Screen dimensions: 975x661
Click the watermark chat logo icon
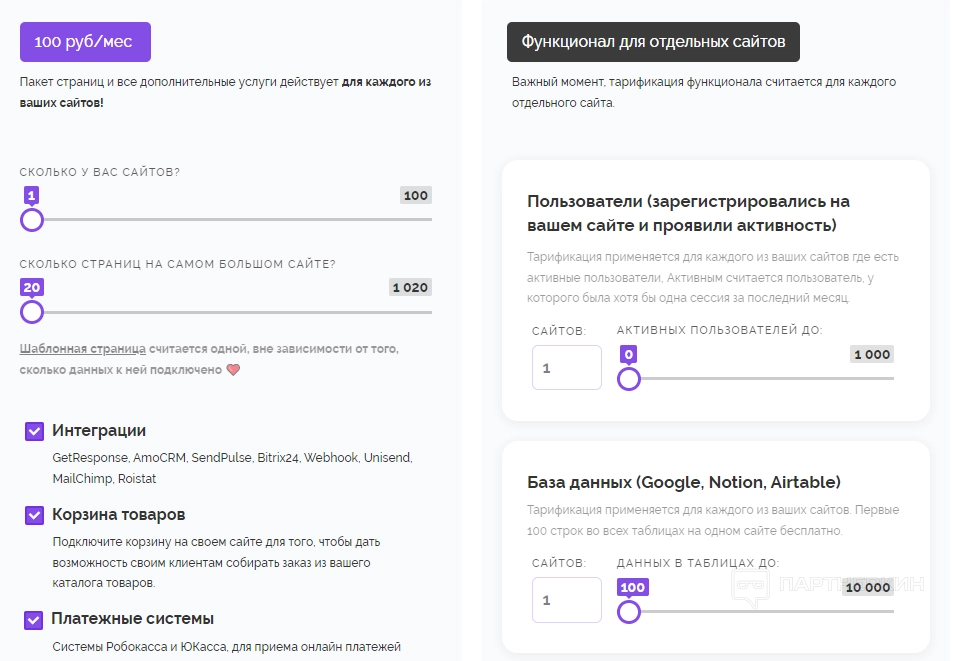click(750, 588)
